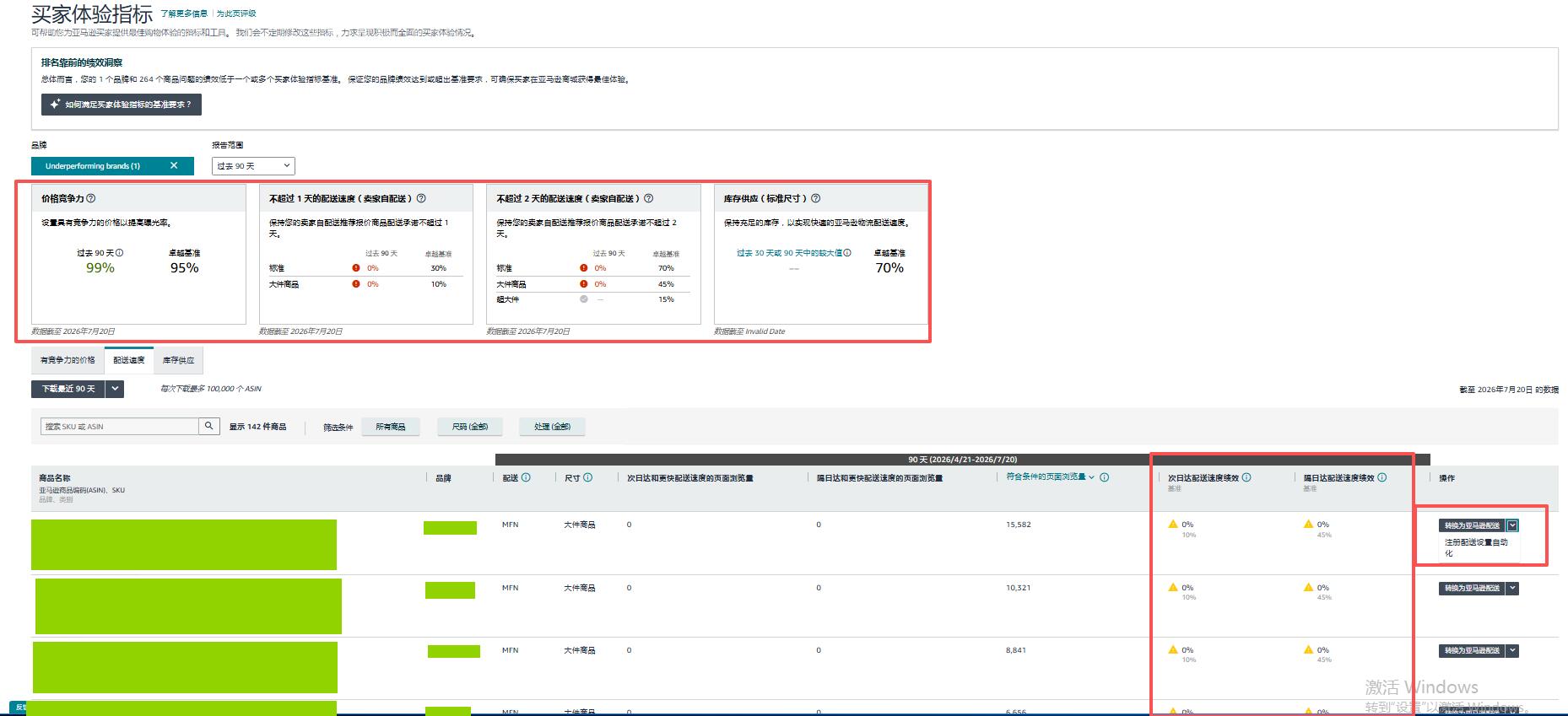Click the warning triangle in the 10,321 row's 隔日达 cell
The height and width of the screenshot is (716, 1568).
[1309, 587]
